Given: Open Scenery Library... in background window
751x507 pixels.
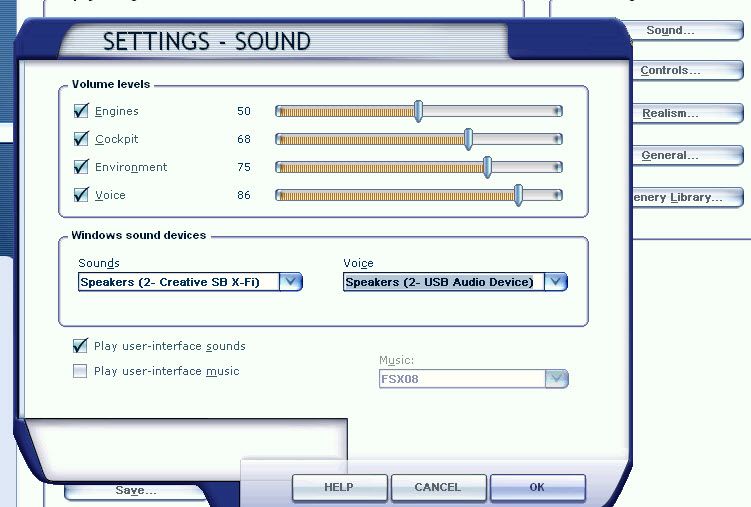Looking at the screenshot, I should [688, 197].
